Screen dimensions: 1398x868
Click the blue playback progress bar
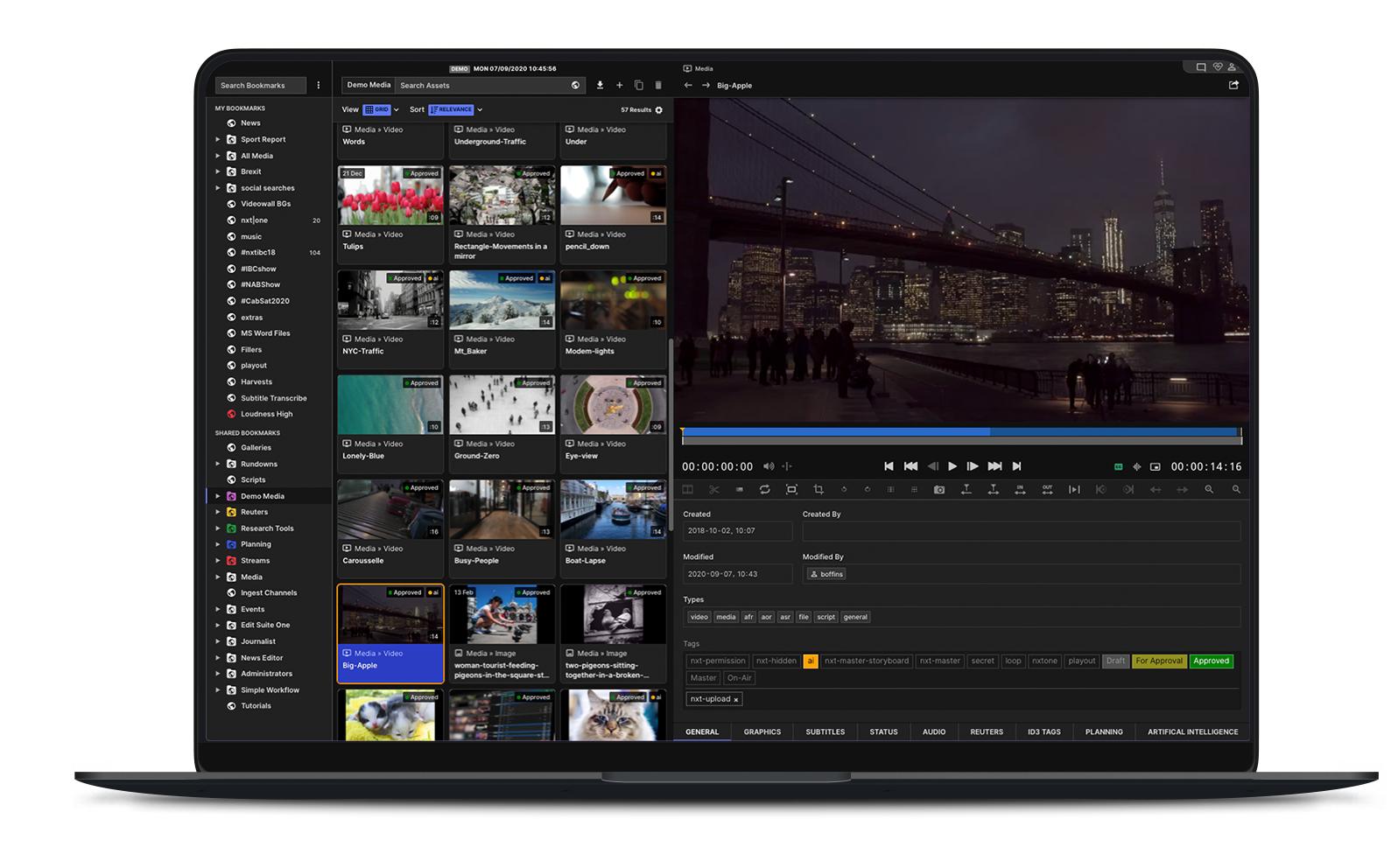pyautogui.click(x=961, y=431)
